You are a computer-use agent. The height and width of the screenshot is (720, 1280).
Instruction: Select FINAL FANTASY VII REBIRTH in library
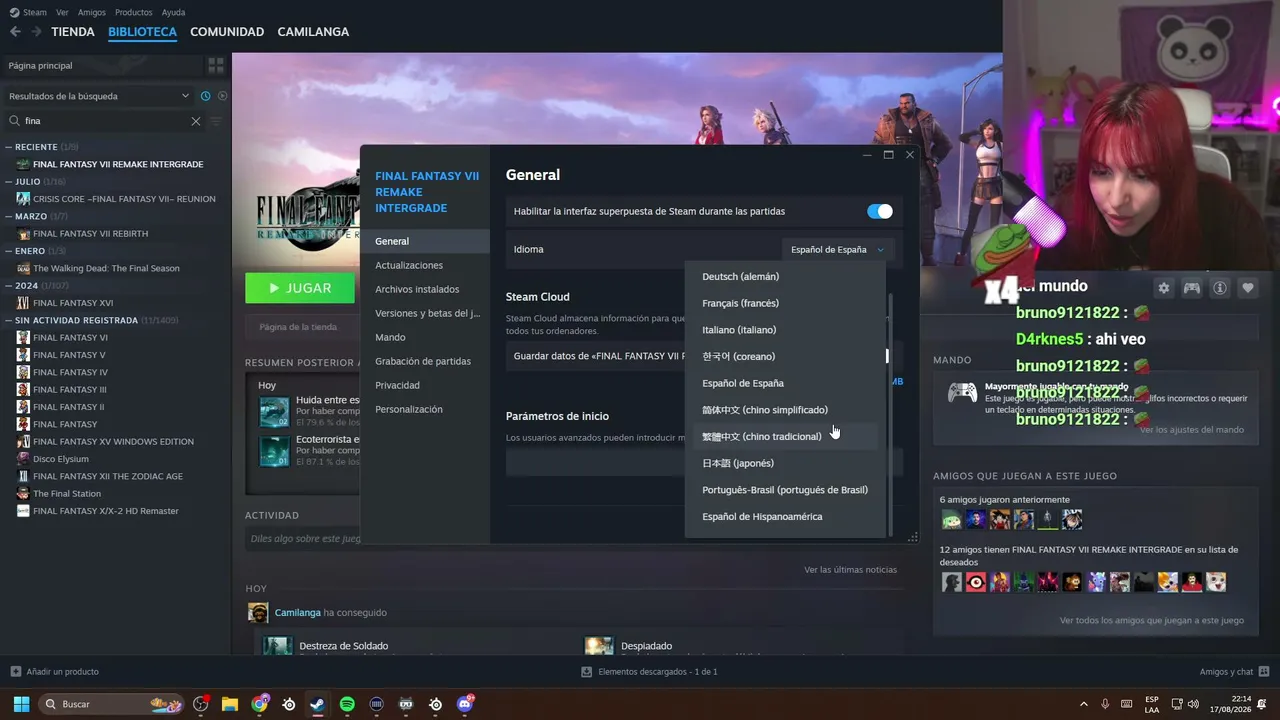click(x=90, y=234)
